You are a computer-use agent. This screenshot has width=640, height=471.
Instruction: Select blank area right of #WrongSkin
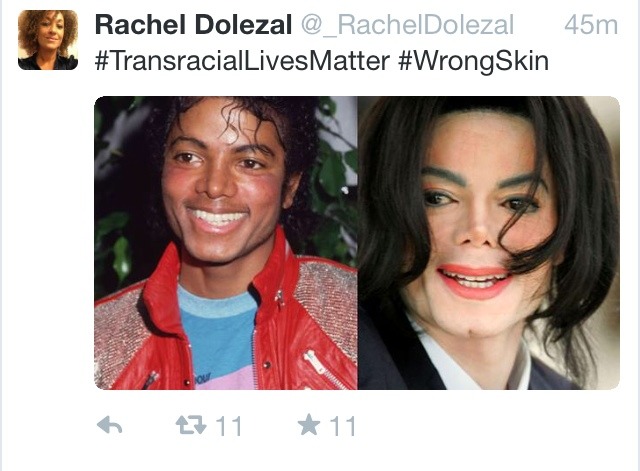[x=588, y=61]
